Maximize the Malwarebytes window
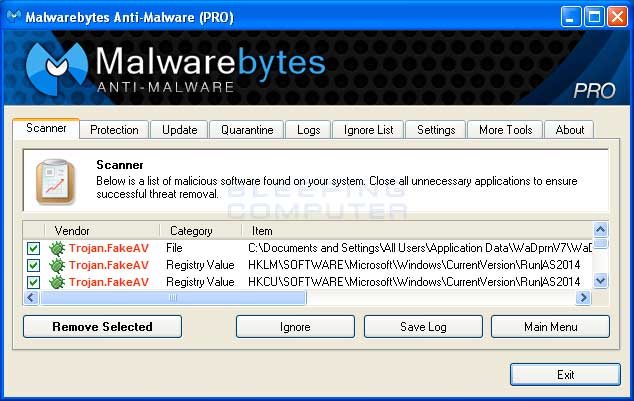634x401 pixels. click(x=594, y=17)
